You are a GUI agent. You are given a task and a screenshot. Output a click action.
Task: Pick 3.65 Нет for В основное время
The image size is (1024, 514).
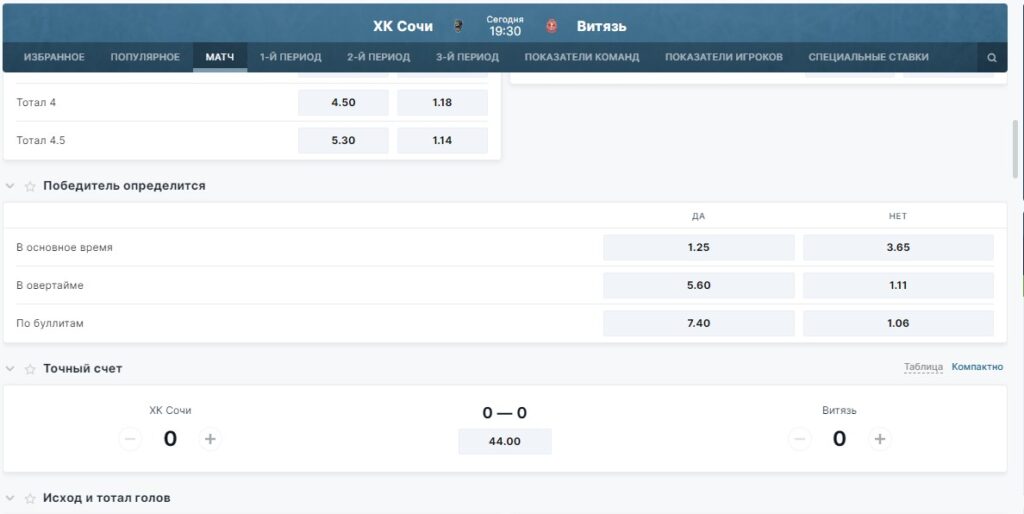899,248
